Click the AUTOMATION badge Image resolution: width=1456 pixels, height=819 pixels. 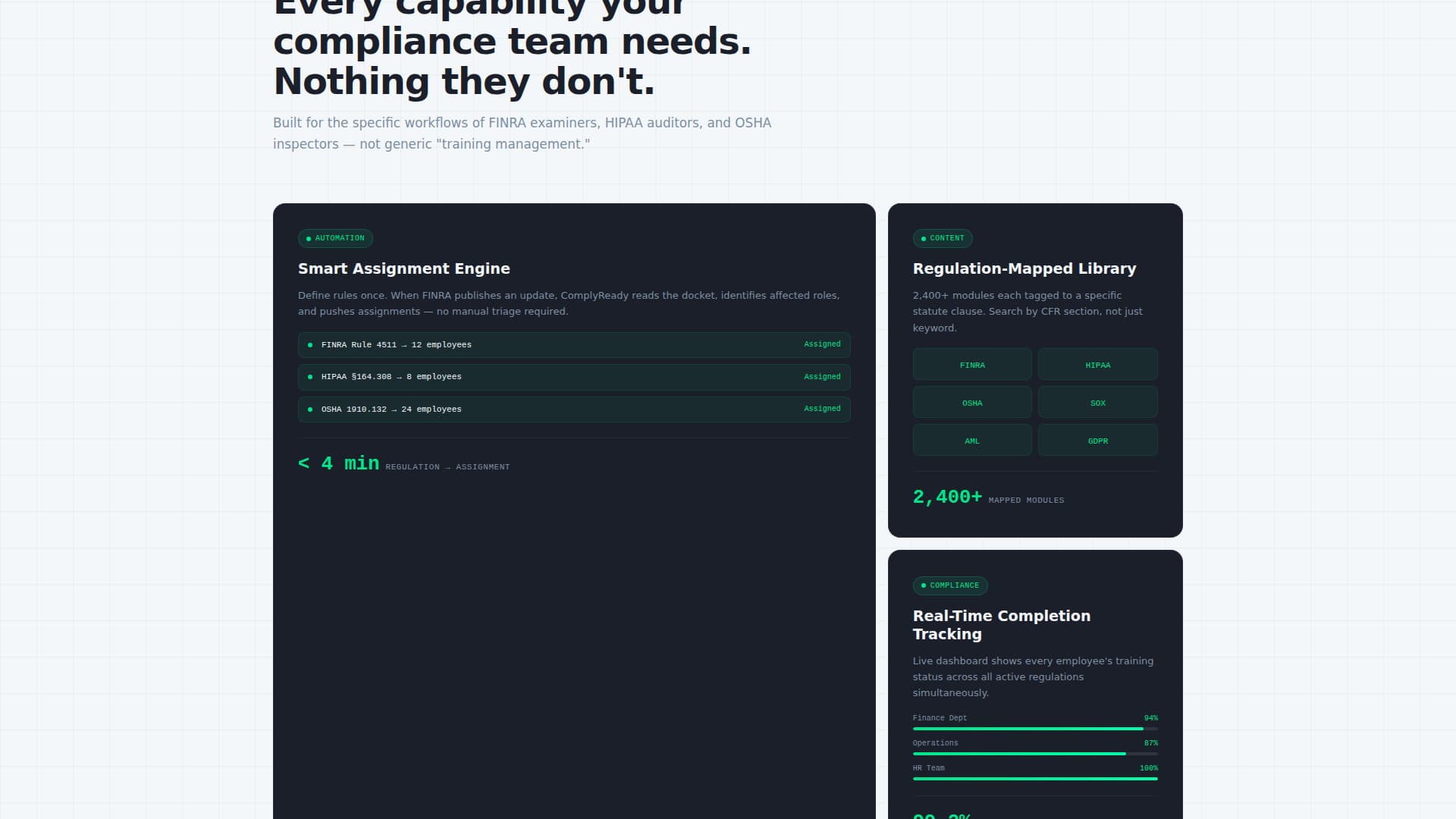(x=335, y=238)
